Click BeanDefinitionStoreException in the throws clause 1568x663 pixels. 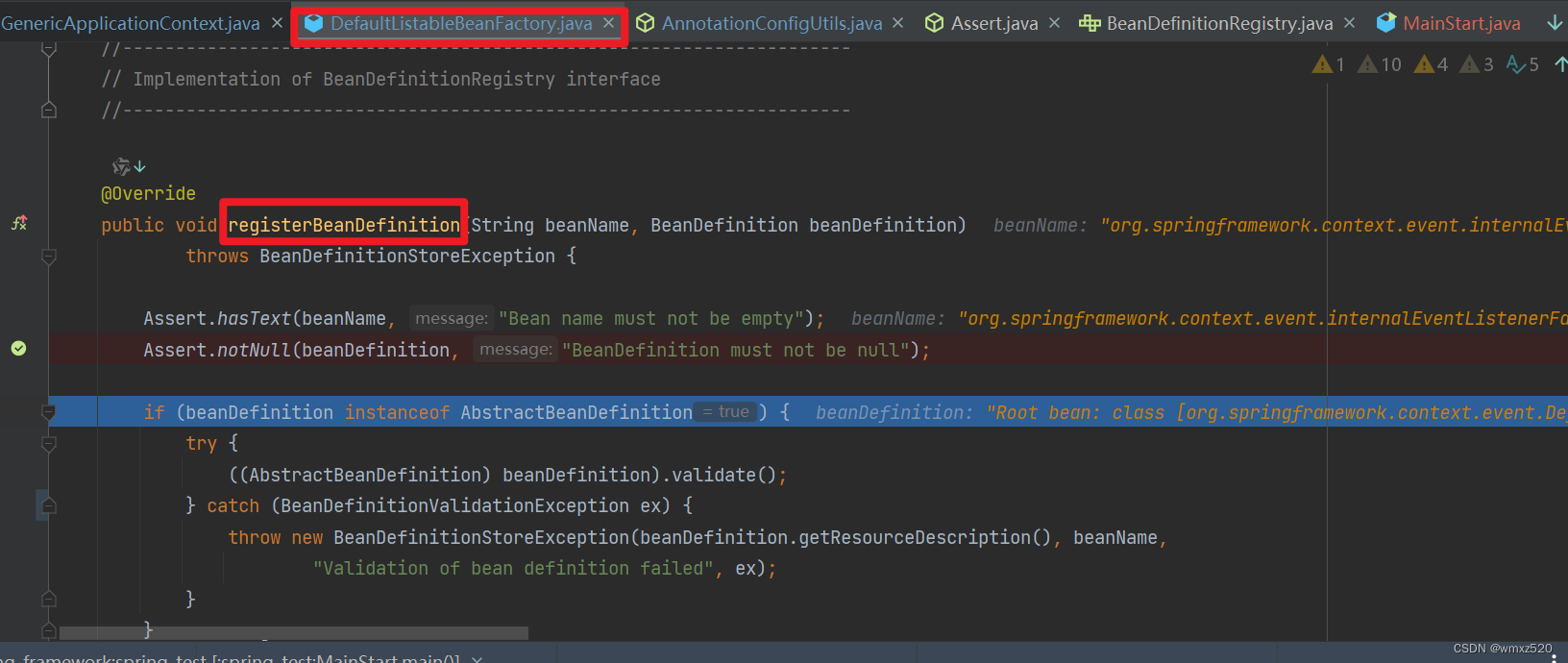click(407, 256)
